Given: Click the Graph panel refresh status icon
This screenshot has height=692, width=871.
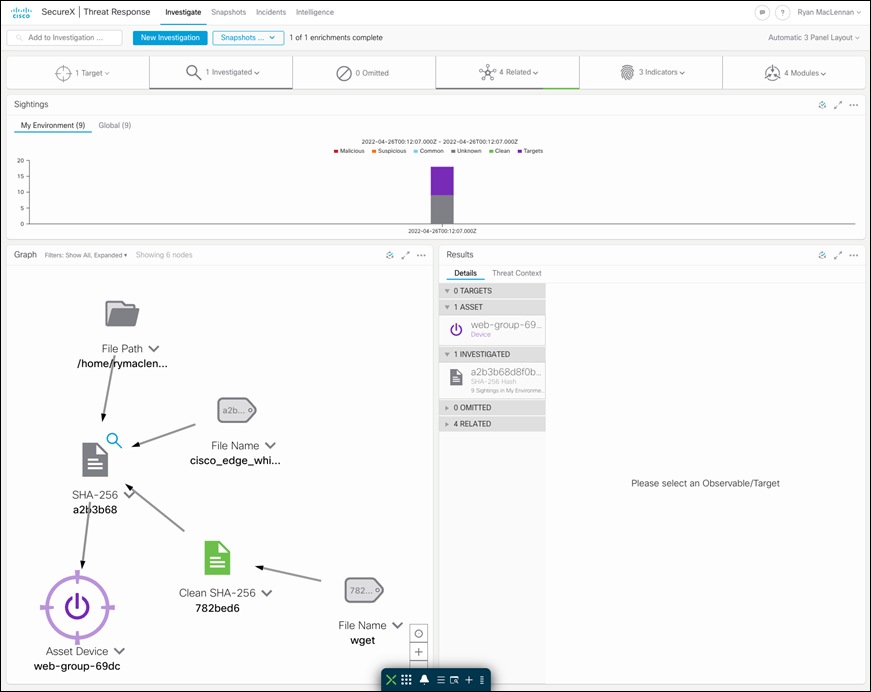Looking at the screenshot, I should pyautogui.click(x=390, y=255).
